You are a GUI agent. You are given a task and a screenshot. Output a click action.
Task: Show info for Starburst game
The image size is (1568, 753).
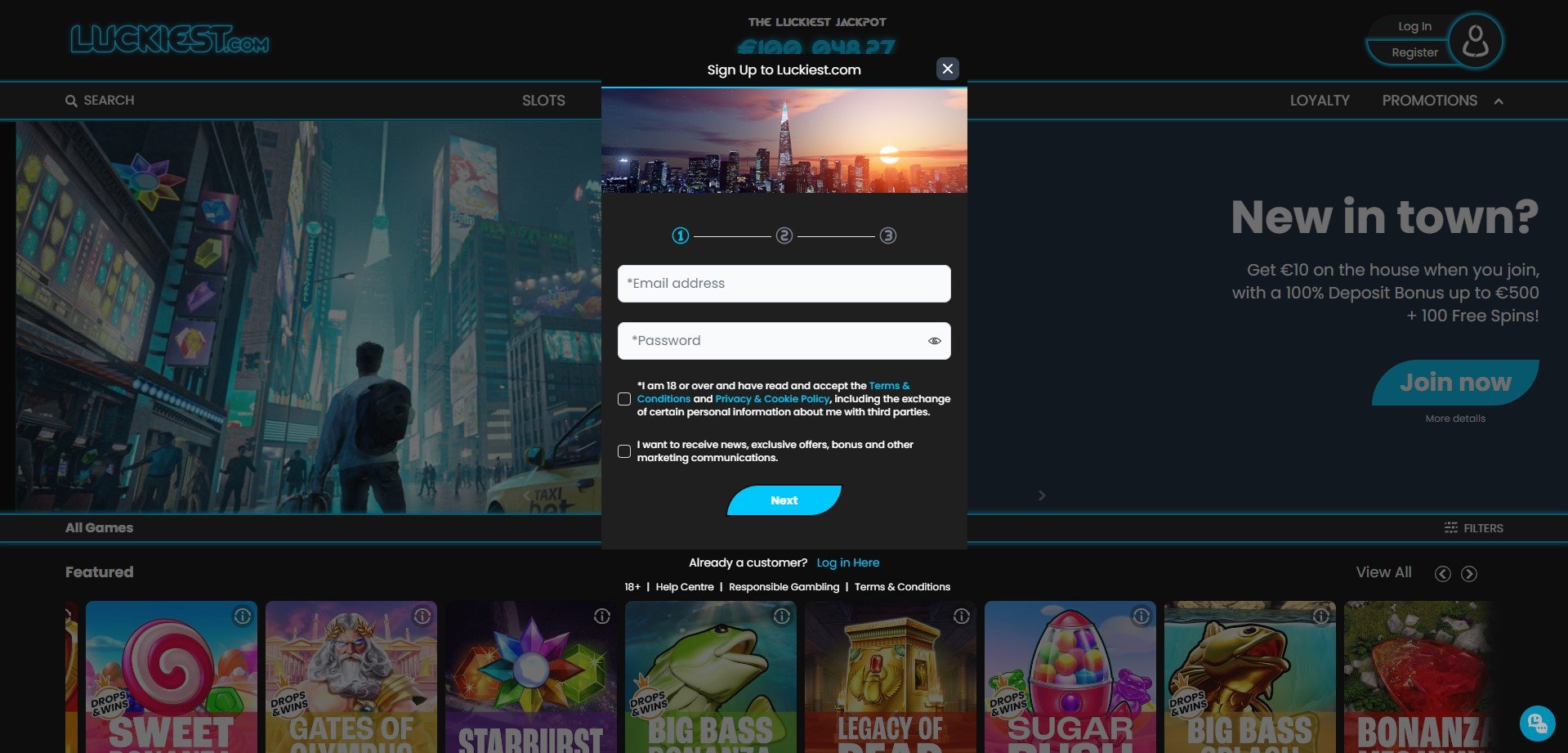pos(602,616)
